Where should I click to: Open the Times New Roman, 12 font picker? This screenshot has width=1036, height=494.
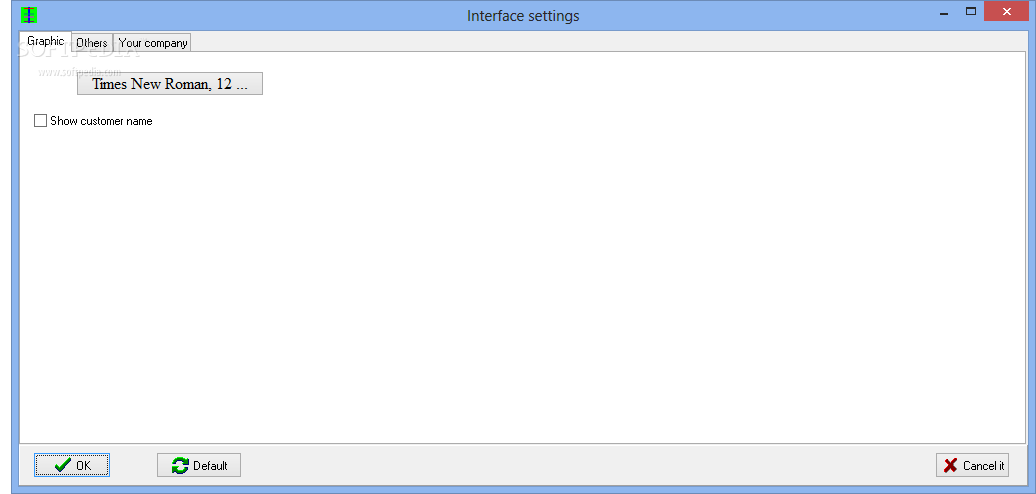click(x=170, y=84)
